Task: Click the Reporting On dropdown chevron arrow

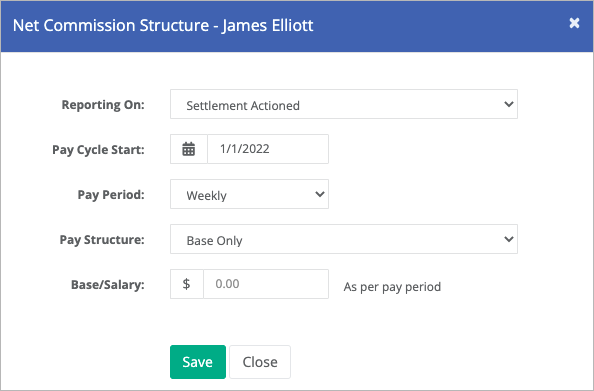Action: [509, 104]
